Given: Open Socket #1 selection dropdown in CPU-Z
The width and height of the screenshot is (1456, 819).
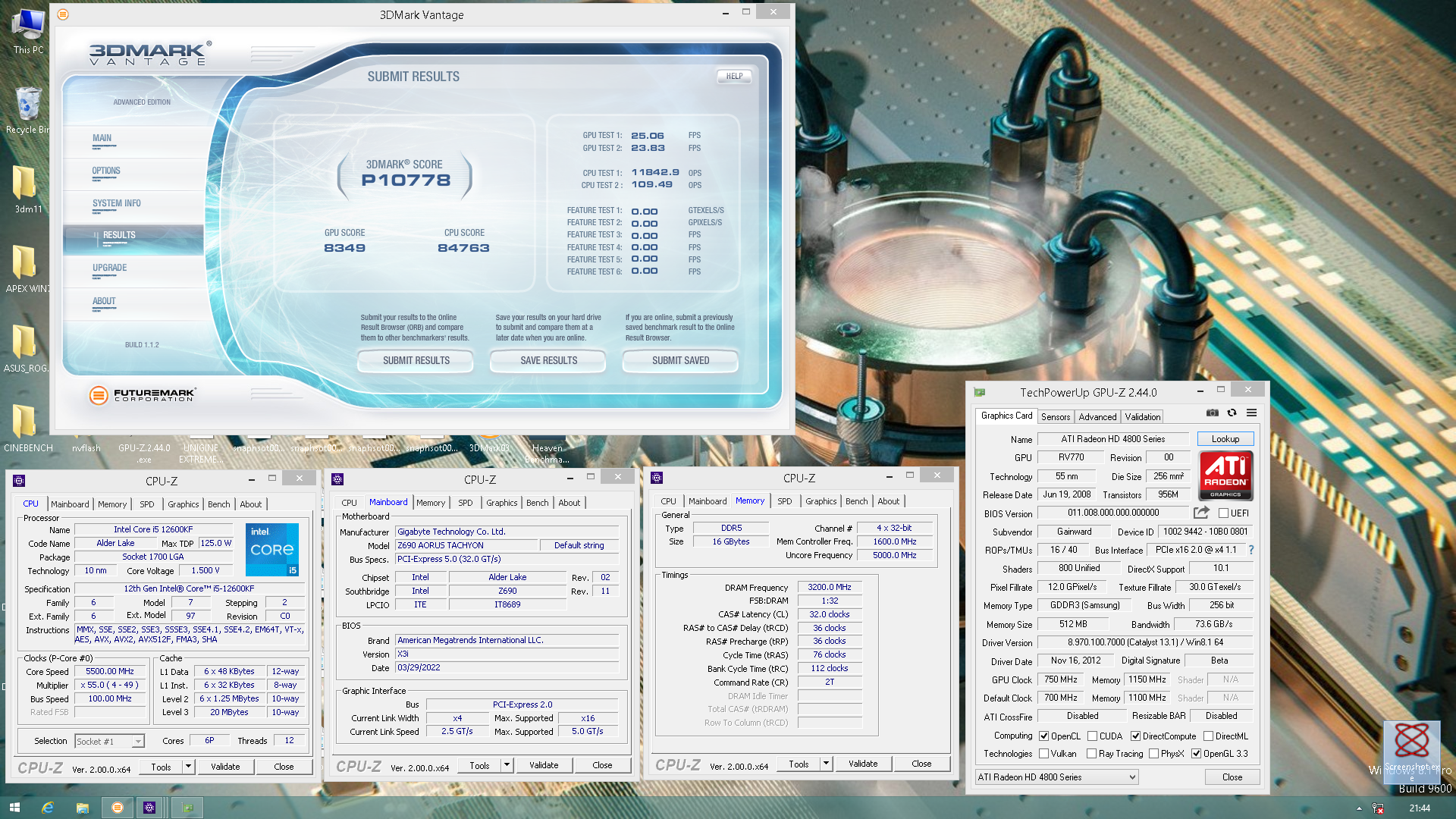Looking at the screenshot, I should [x=110, y=741].
